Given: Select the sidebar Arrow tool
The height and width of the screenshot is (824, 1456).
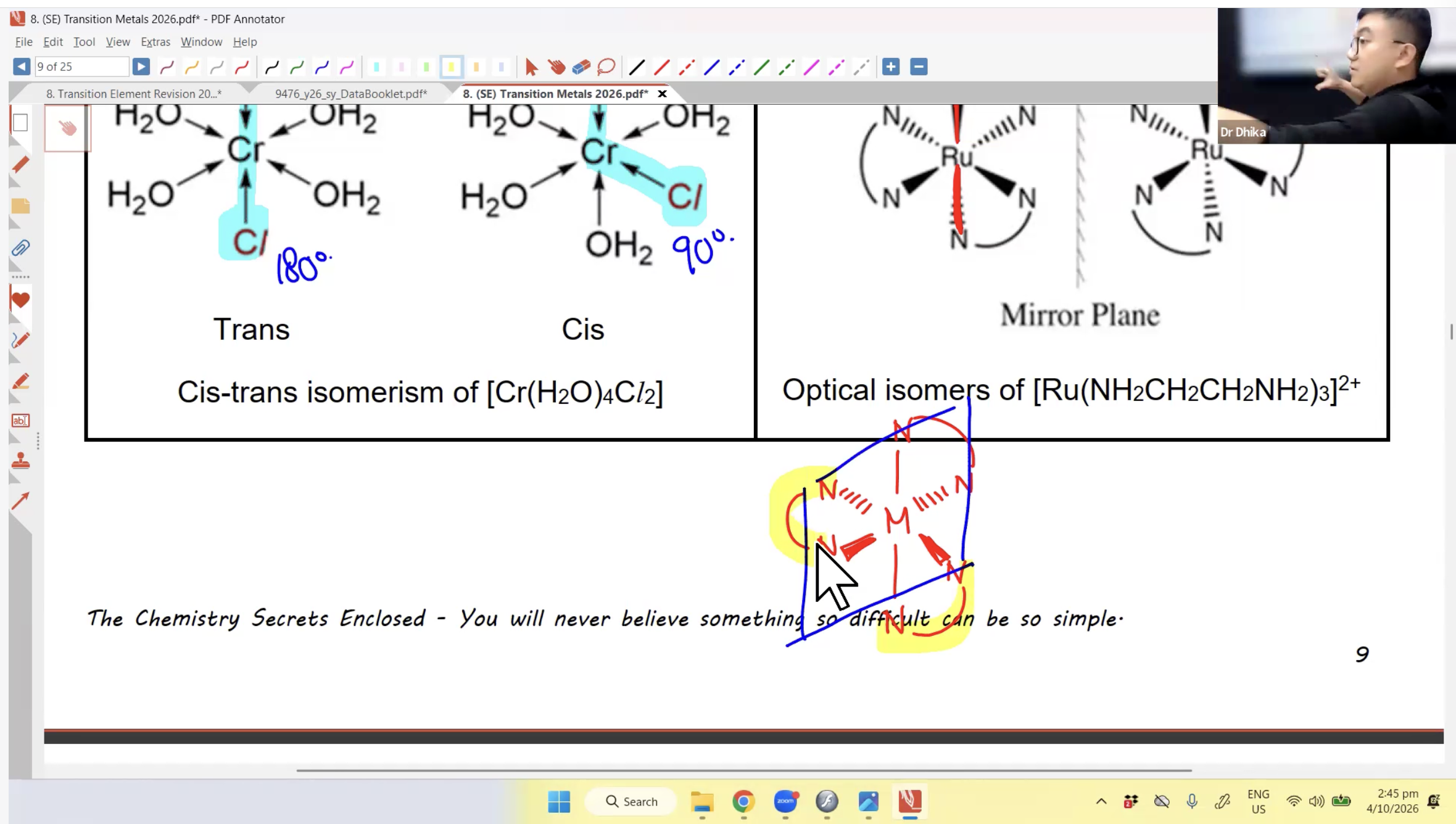Looking at the screenshot, I should pyautogui.click(x=20, y=500).
